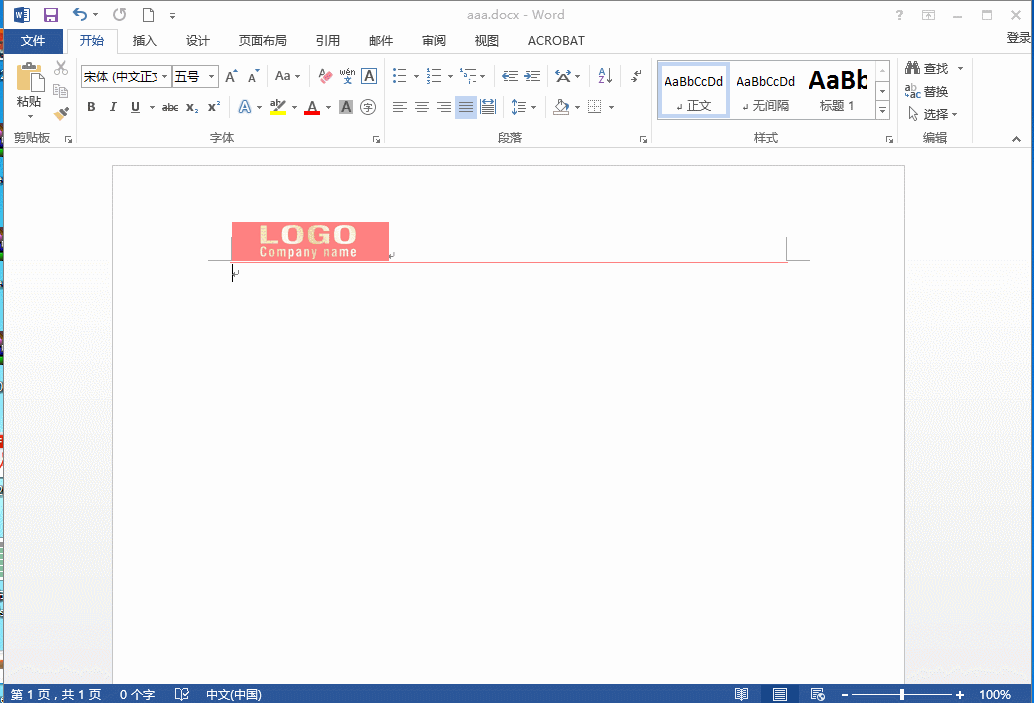Click the Show paragraph marks icon

(636, 76)
